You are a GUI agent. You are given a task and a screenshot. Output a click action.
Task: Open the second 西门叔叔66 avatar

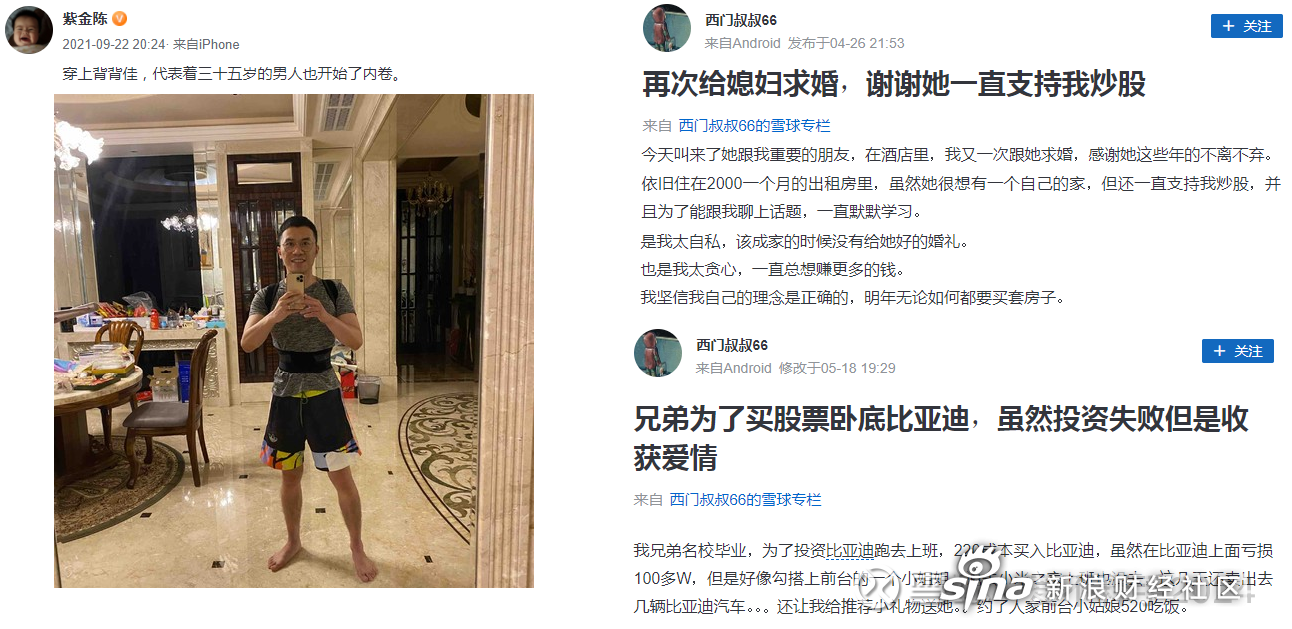658,353
